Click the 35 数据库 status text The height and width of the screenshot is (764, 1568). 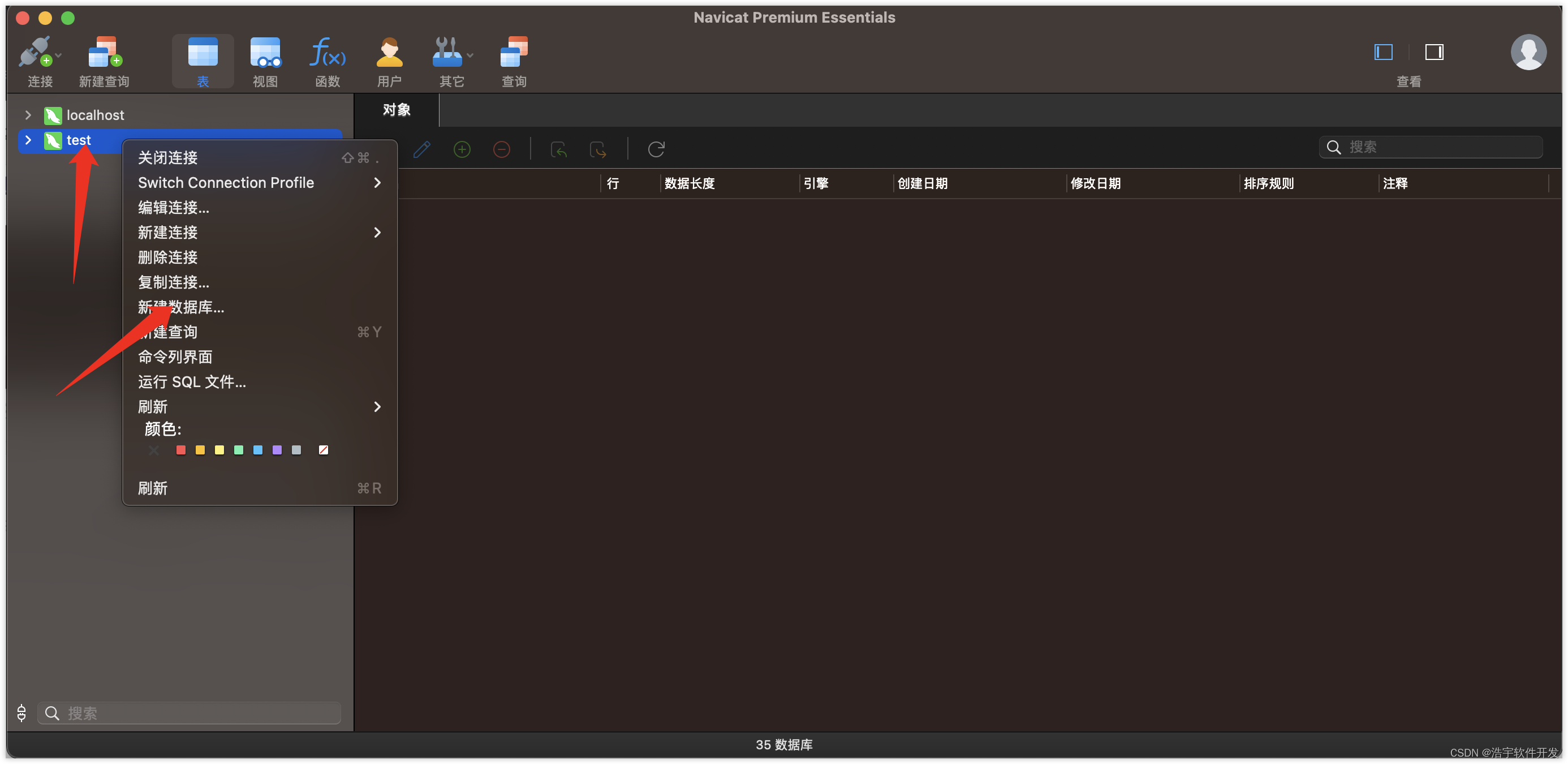click(x=784, y=745)
